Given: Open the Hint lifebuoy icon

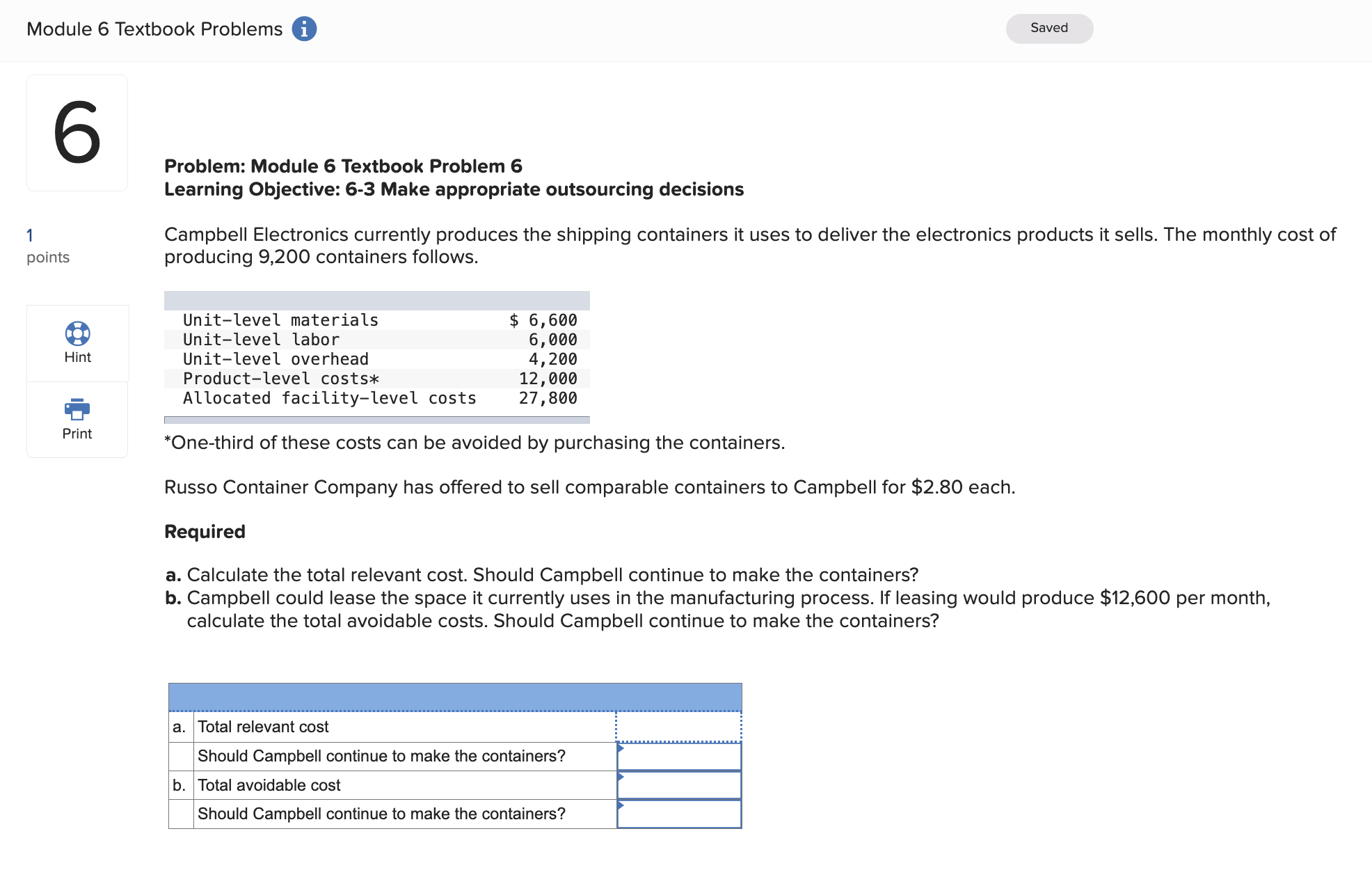Looking at the screenshot, I should 77,333.
